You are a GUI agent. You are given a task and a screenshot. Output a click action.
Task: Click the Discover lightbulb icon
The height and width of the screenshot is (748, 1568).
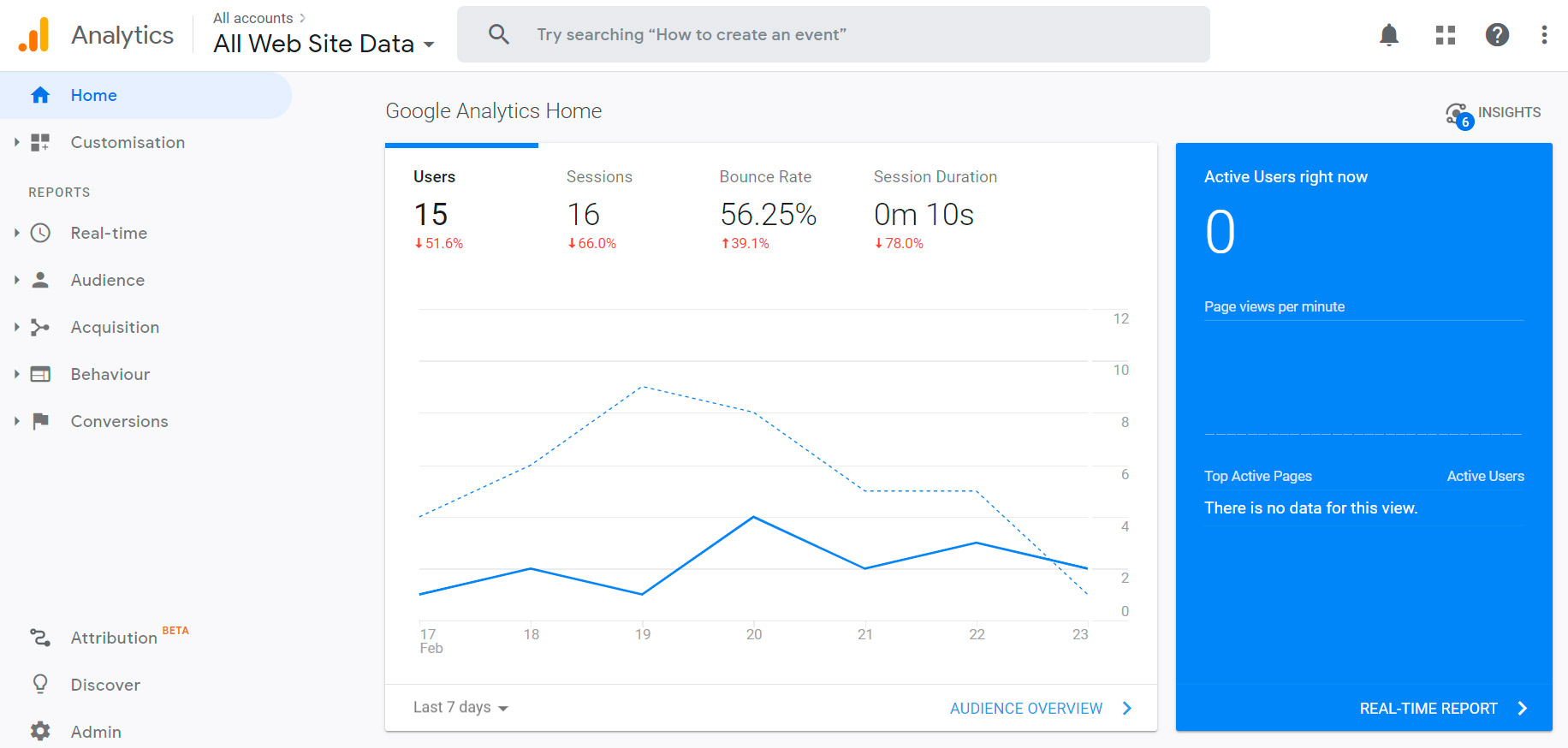40,684
